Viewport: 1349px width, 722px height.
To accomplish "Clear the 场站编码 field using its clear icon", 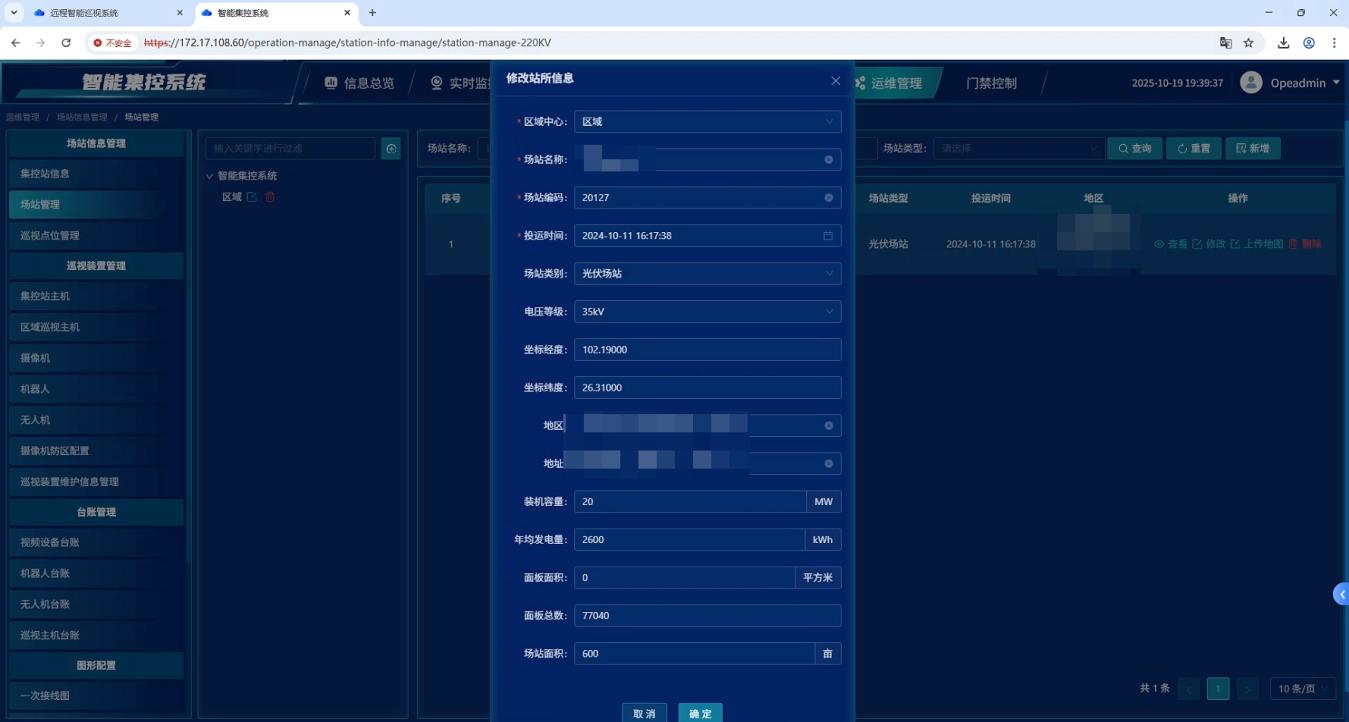I will [x=828, y=198].
